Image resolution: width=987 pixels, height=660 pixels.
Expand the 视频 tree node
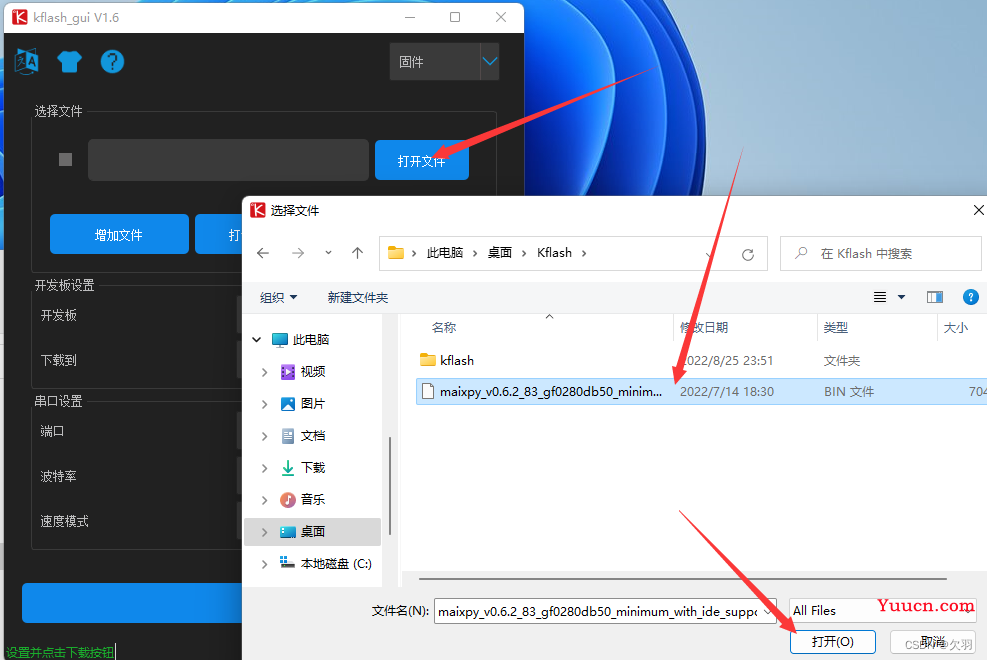264,372
